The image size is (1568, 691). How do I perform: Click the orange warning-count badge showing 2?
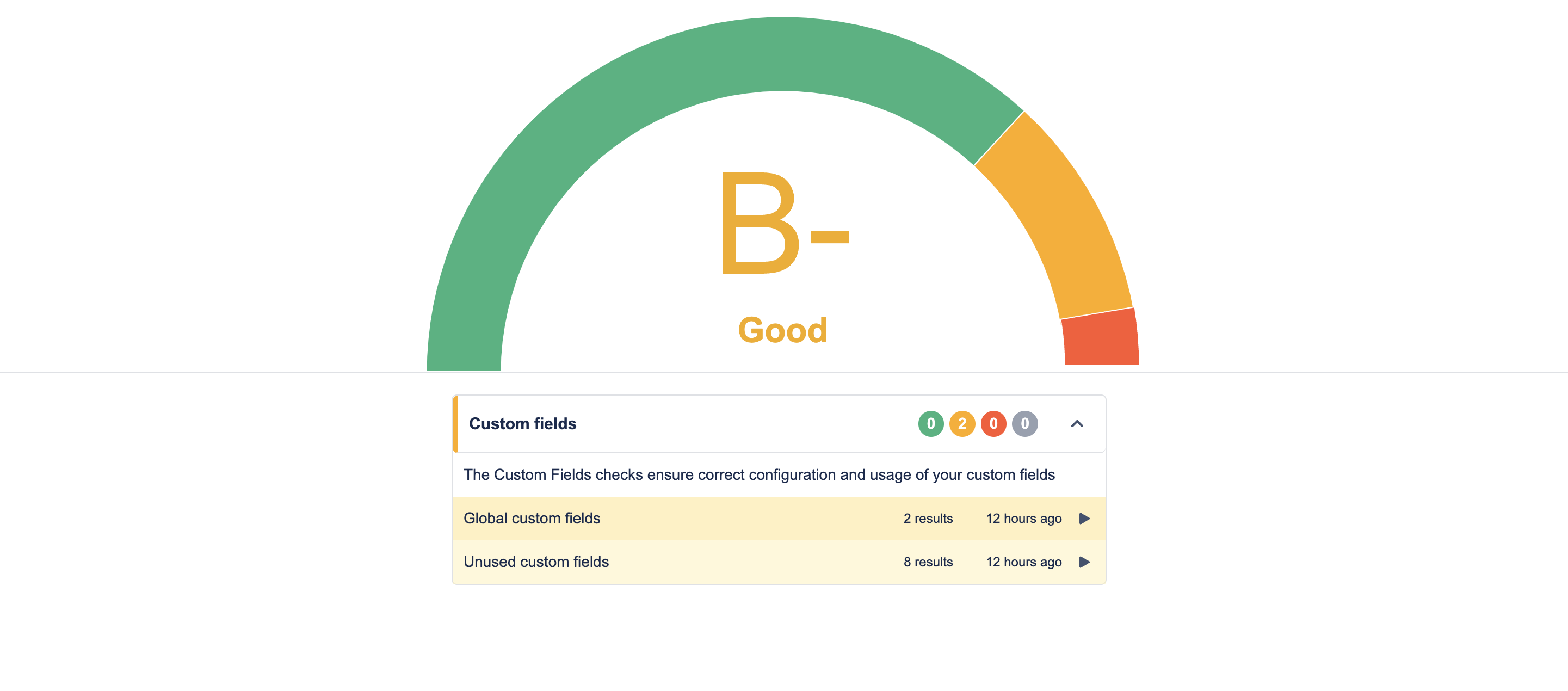tap(962, 424)
